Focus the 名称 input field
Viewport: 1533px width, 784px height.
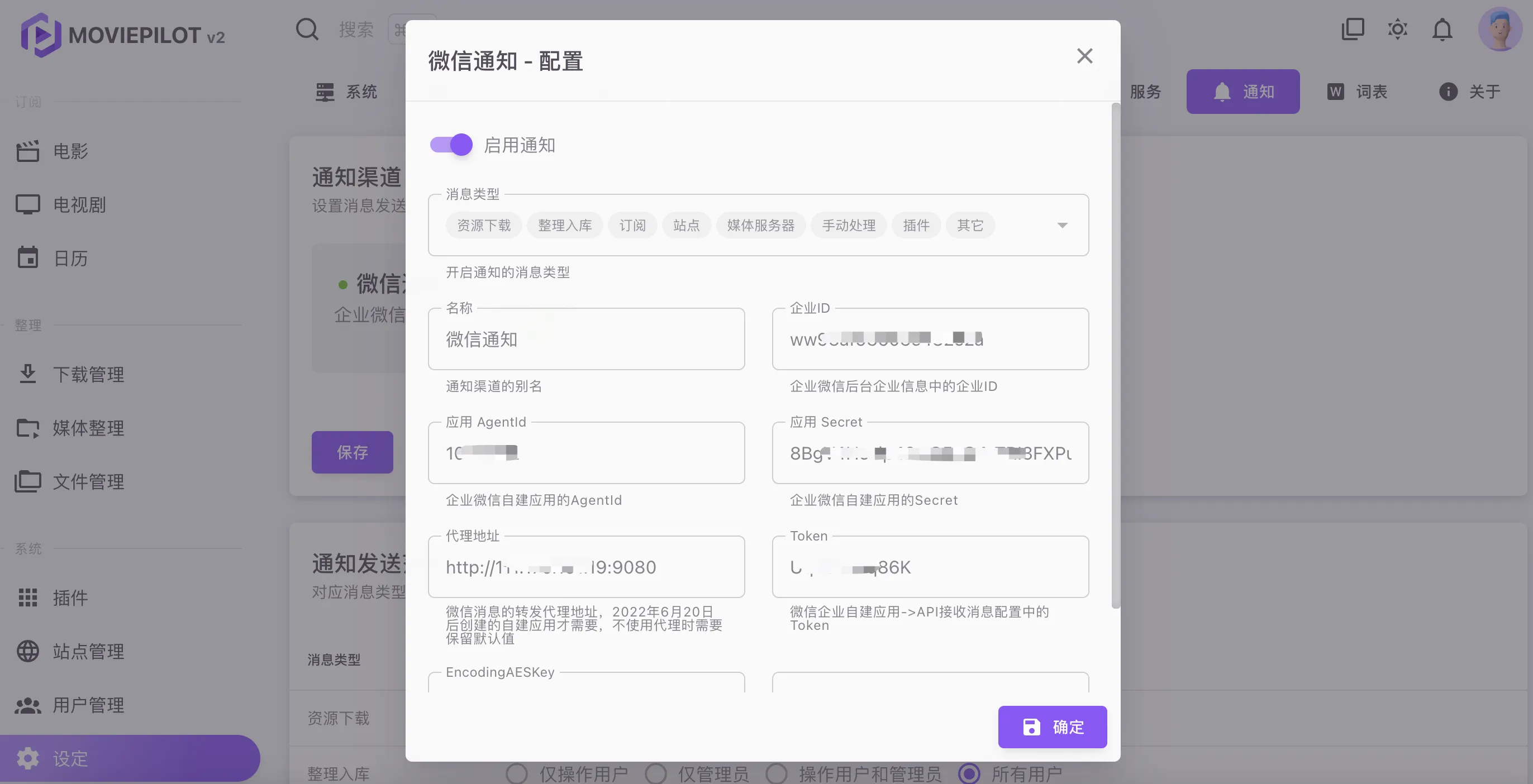pyautogui.click(x=586, y=339)
